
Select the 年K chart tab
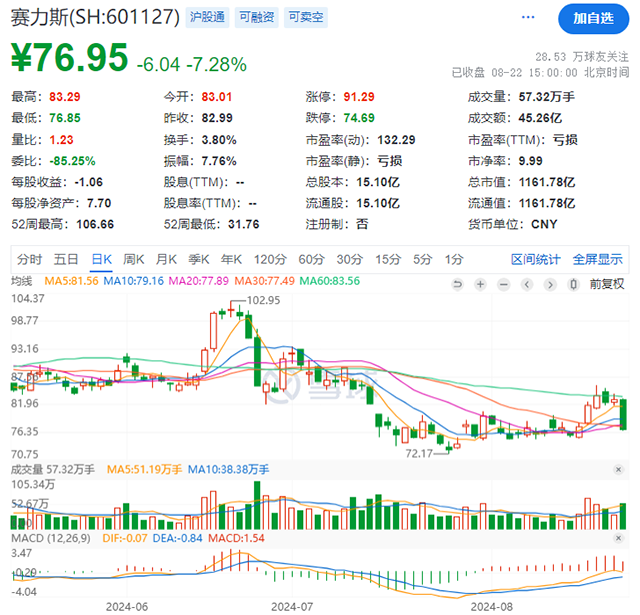[231, 259]
